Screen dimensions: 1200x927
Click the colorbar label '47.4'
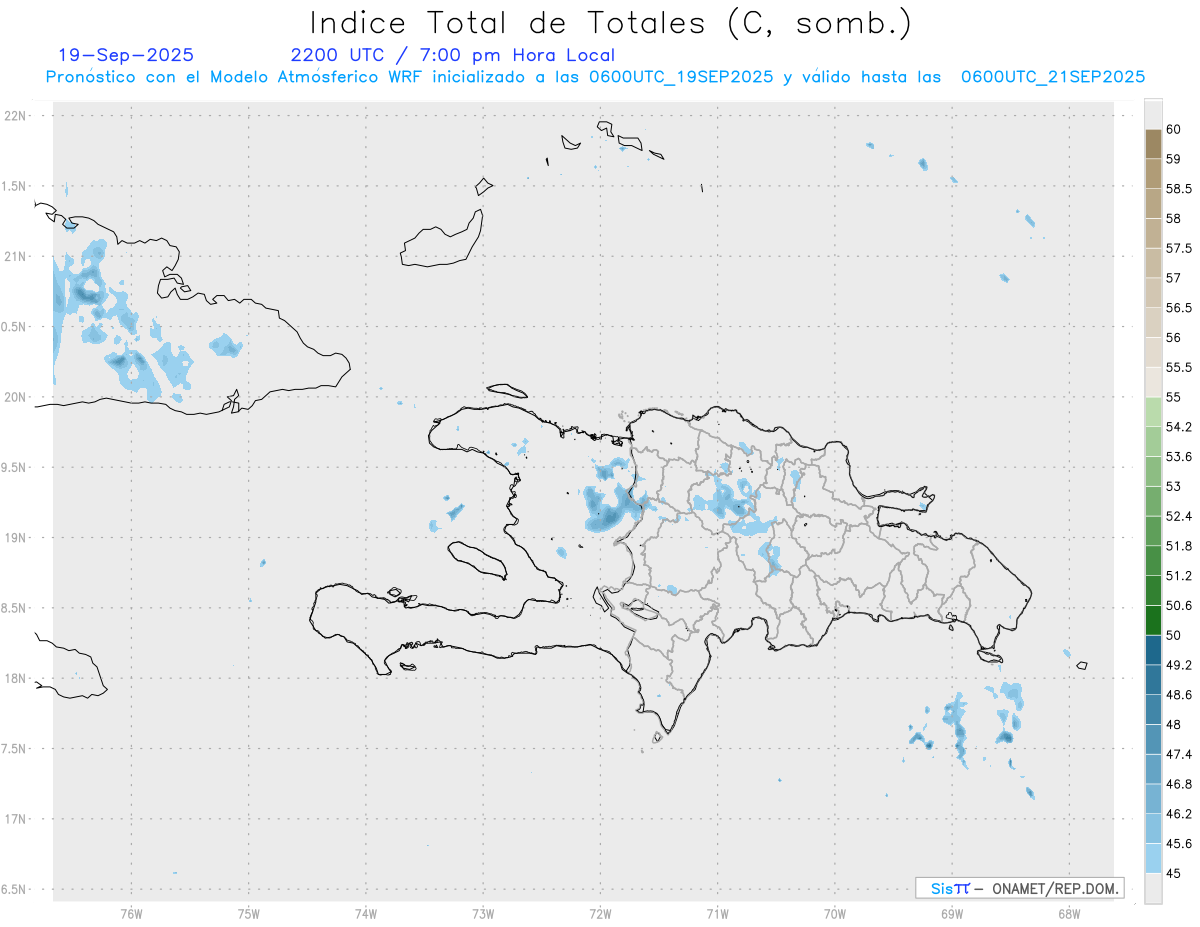(x=1178, y=754)
